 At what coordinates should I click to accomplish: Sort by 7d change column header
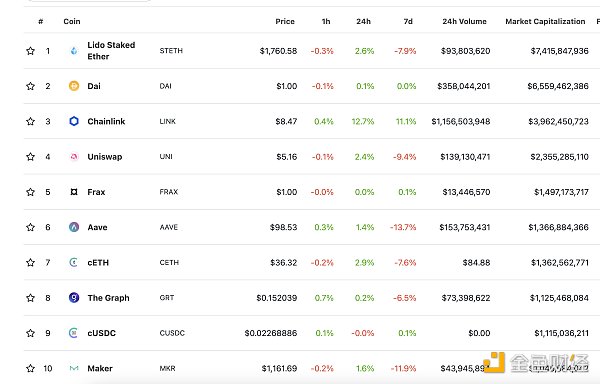pyautogui.click(x=408, y=21)
